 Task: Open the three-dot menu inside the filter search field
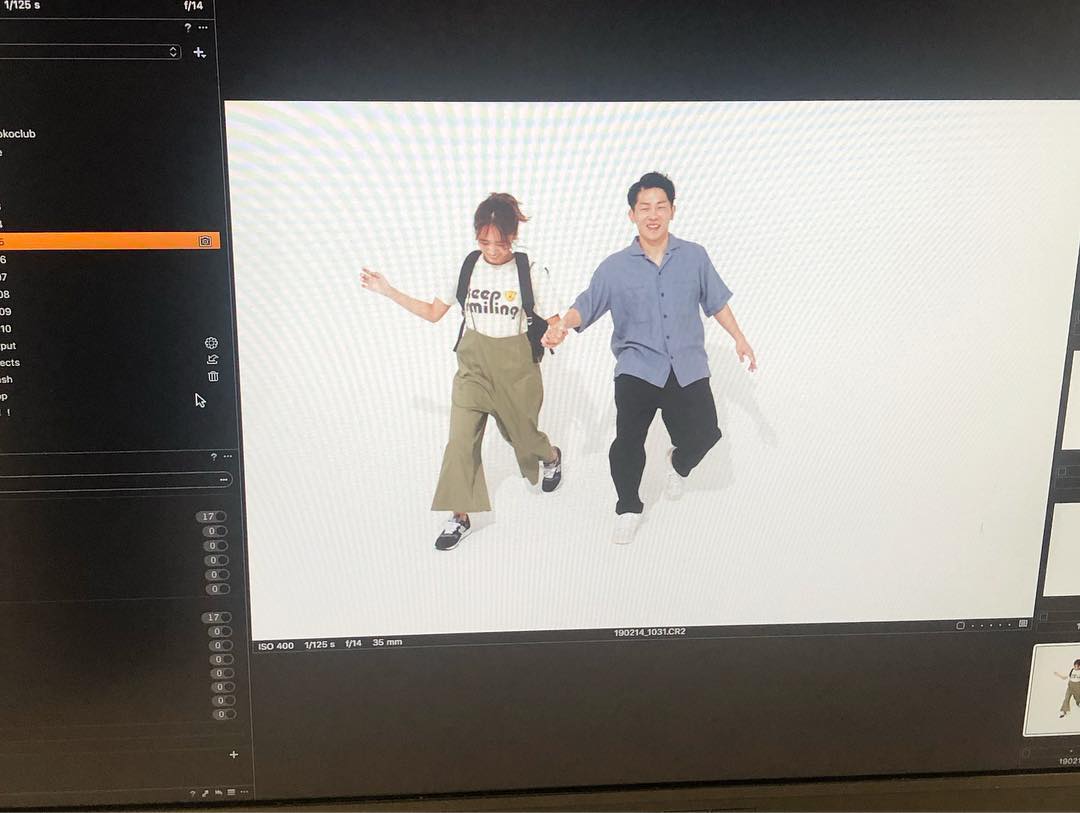[223, 480]
